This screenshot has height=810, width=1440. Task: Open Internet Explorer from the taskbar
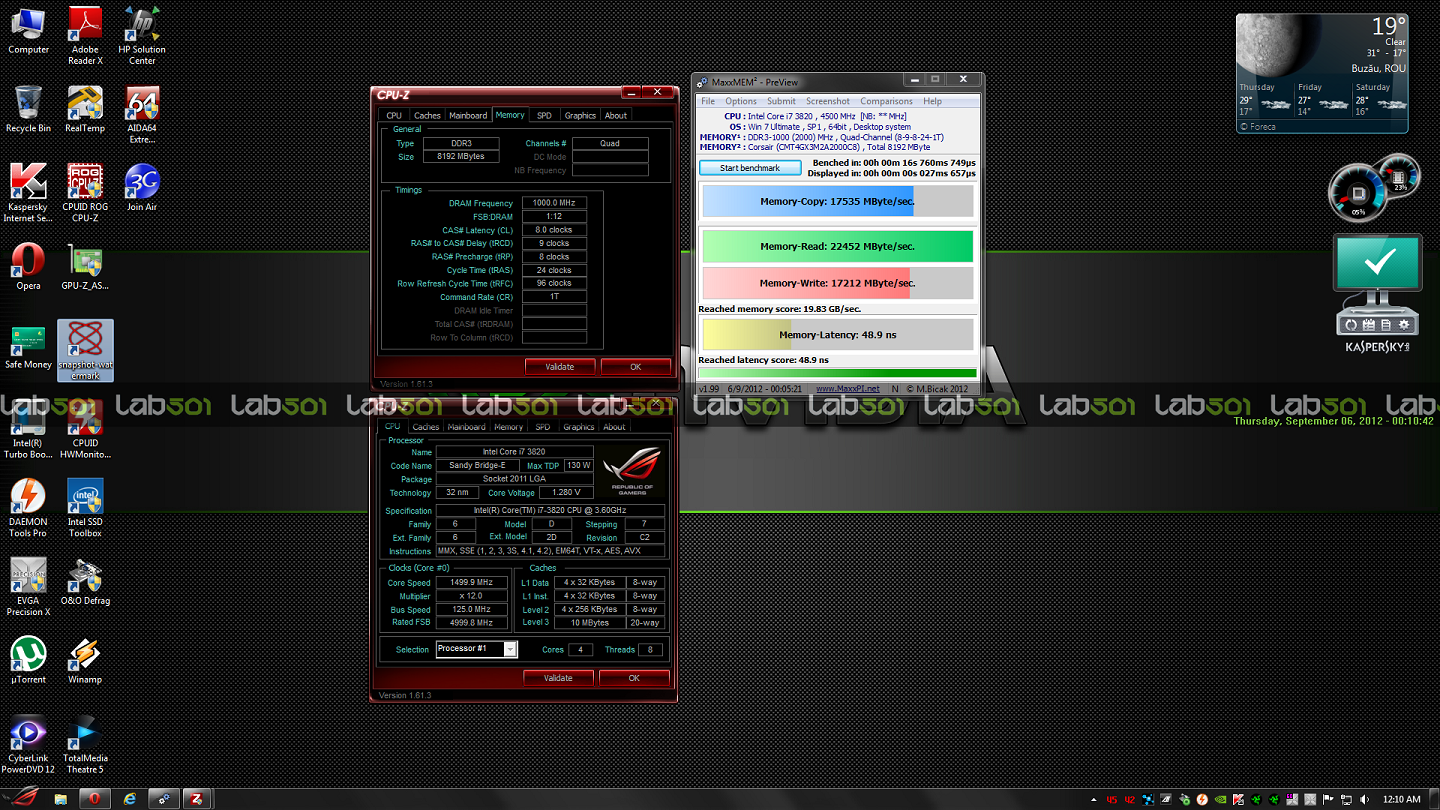pos(129,799)
